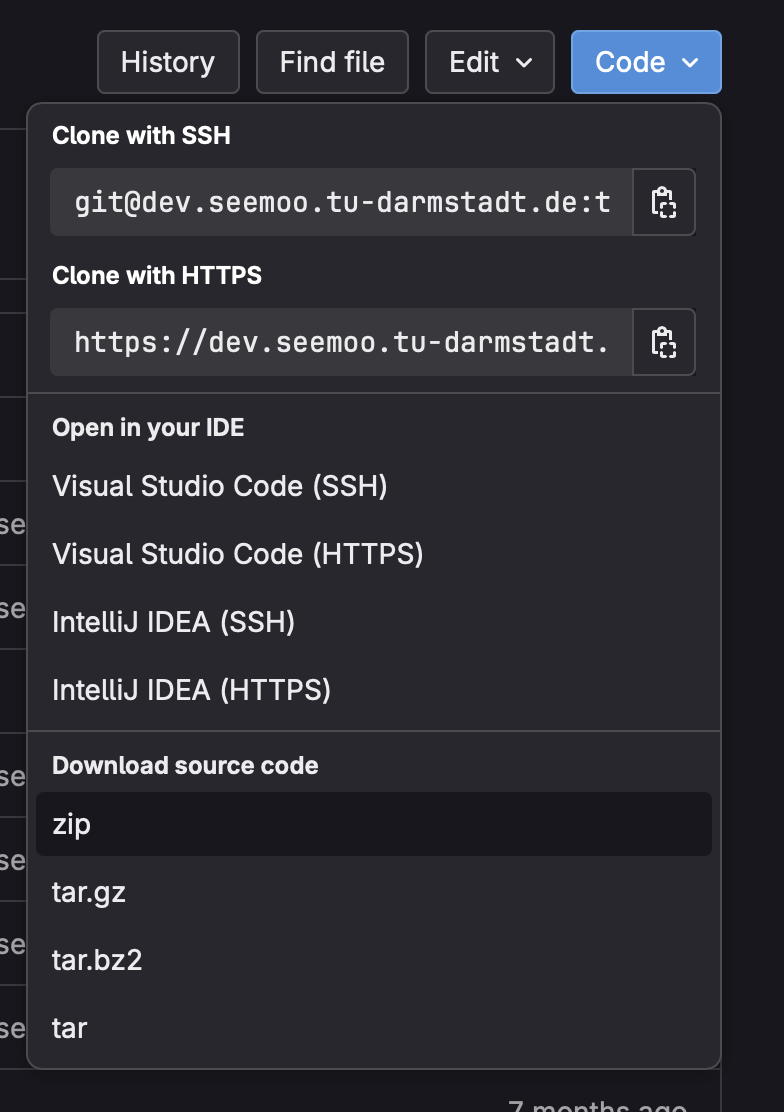Image resolution: width=784 pixels, height=1112 pixels.
Task: Click the 'Download source code' header
Action: 185,766
